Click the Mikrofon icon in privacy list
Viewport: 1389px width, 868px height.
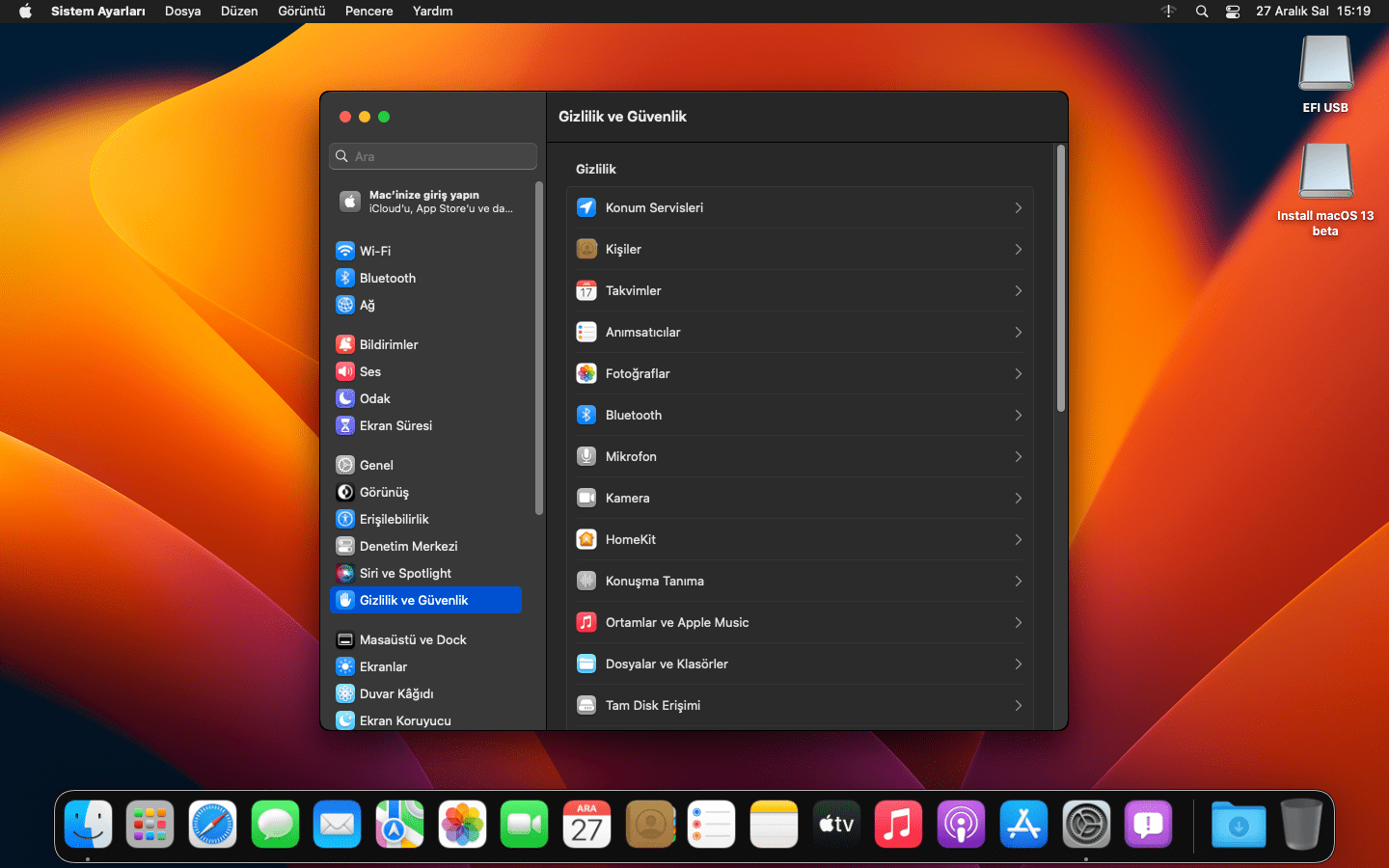click(x=586, y=456)
